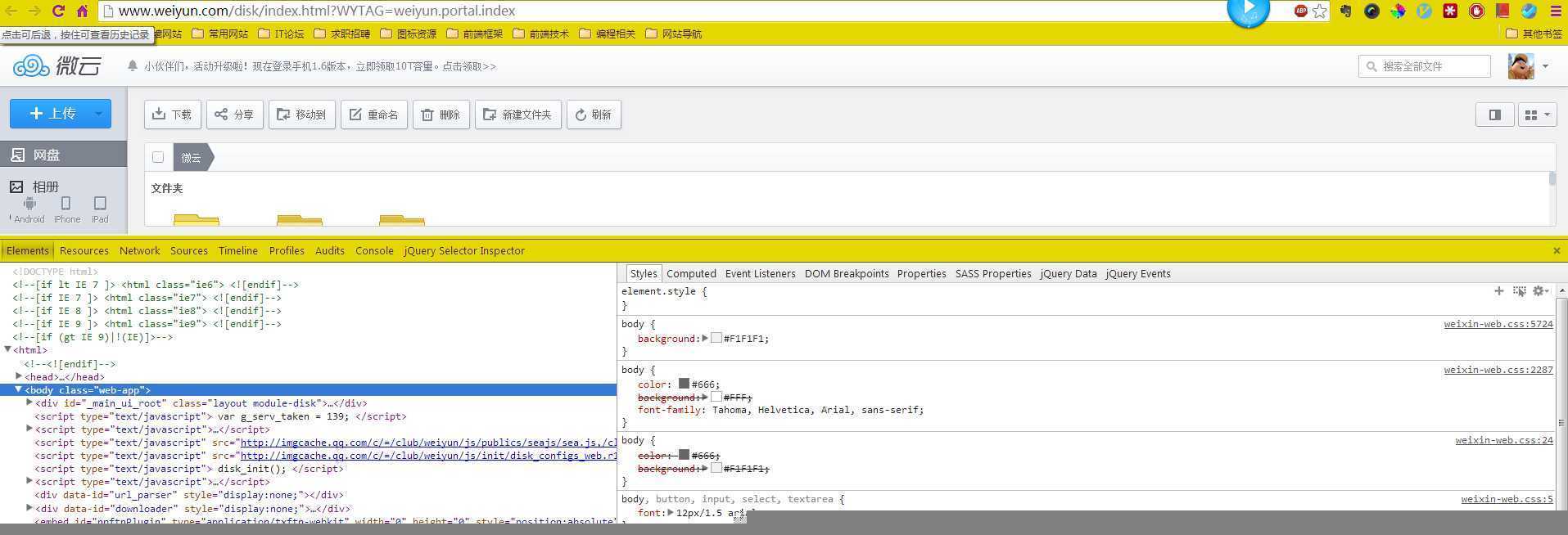Click the 搜索全部文件 search field

click(1425, 66)
